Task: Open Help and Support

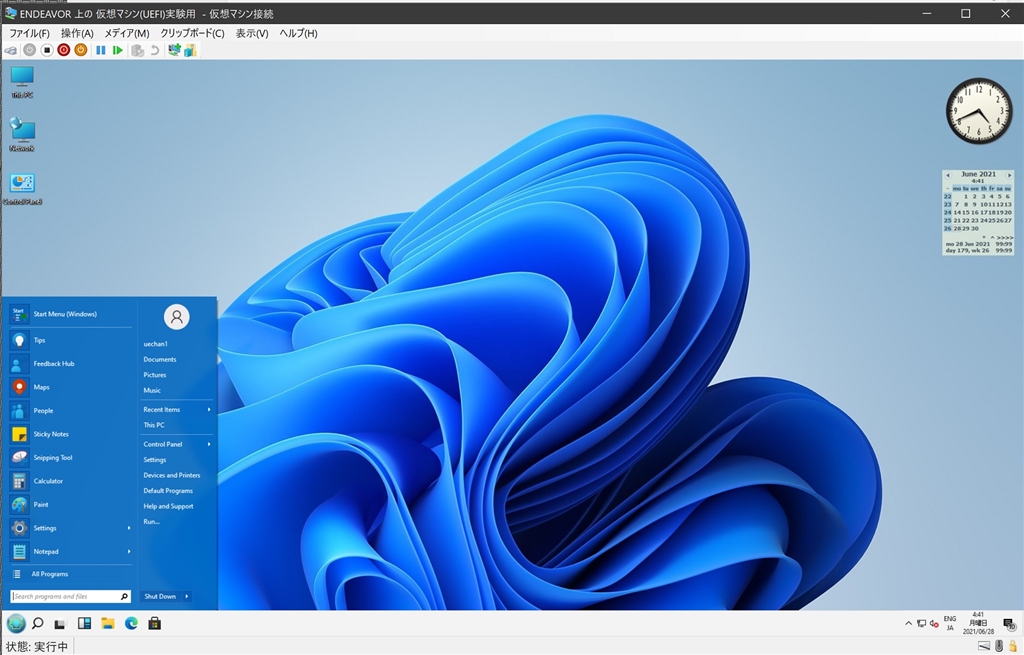Action: pos(168,507)
